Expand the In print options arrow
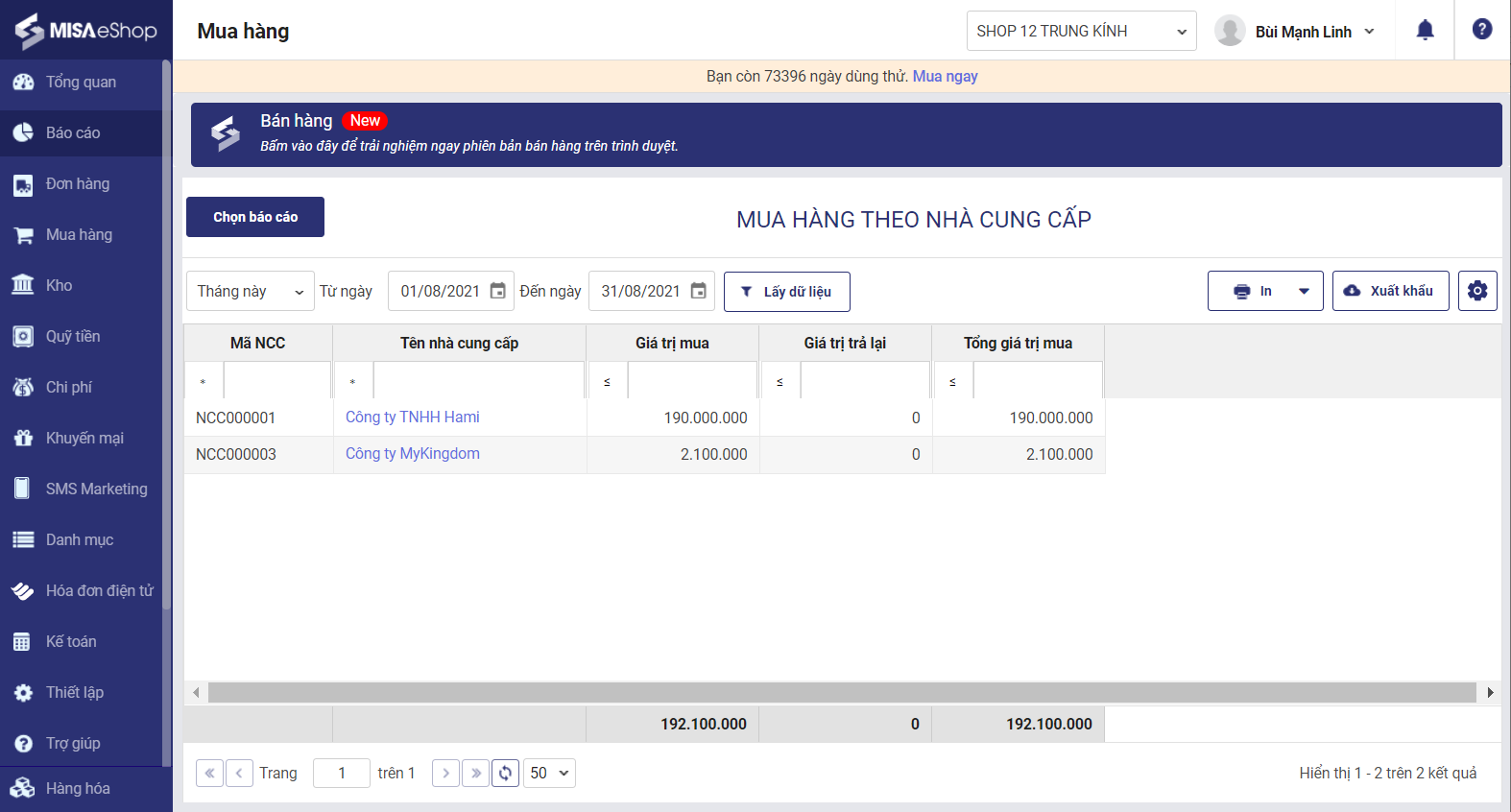 point(1304,291)
